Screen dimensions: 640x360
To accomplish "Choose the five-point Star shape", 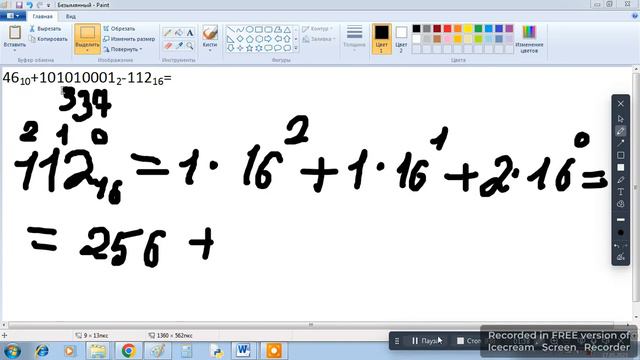I will click(x=249, y=48).
